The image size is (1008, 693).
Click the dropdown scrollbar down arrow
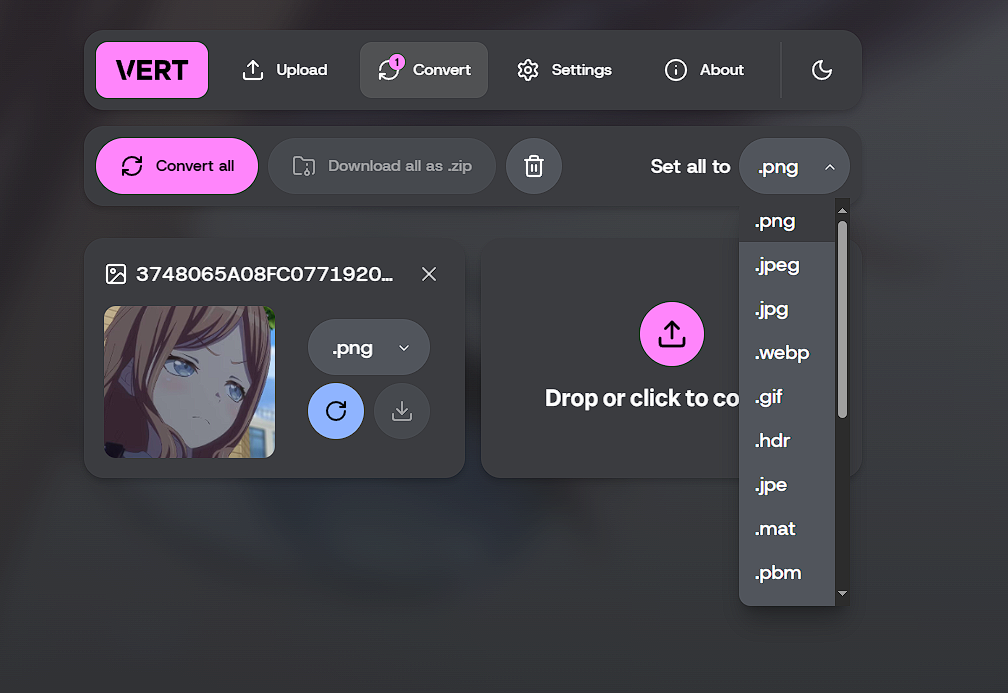click(x=842, y=593)
